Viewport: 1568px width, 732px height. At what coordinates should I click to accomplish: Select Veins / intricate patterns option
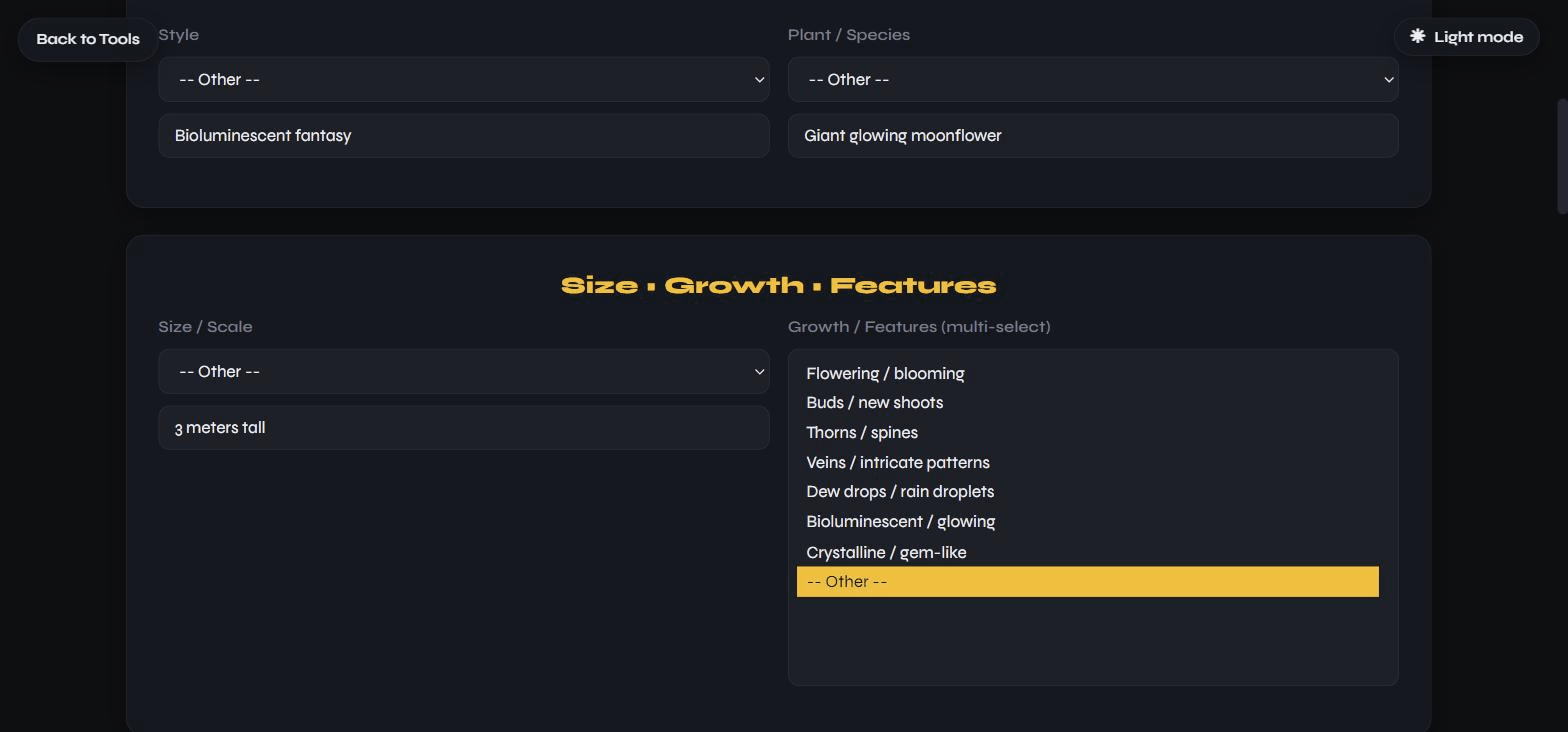(1088, 462)
